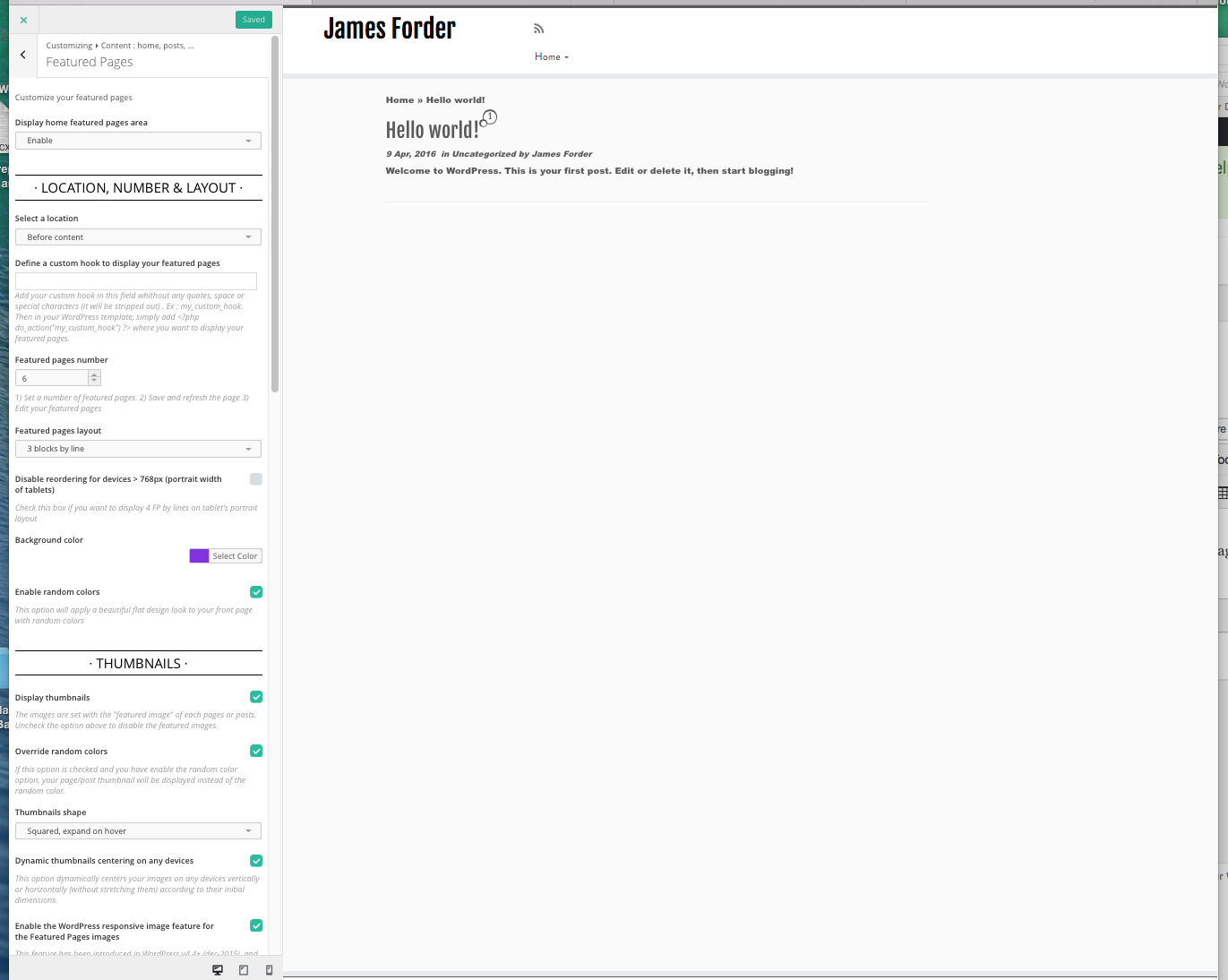Image resolution: width=1228 pixels, height=980 pixels.
Task: Go back using the left chevron arrow
Action: [x=23, y=55]
